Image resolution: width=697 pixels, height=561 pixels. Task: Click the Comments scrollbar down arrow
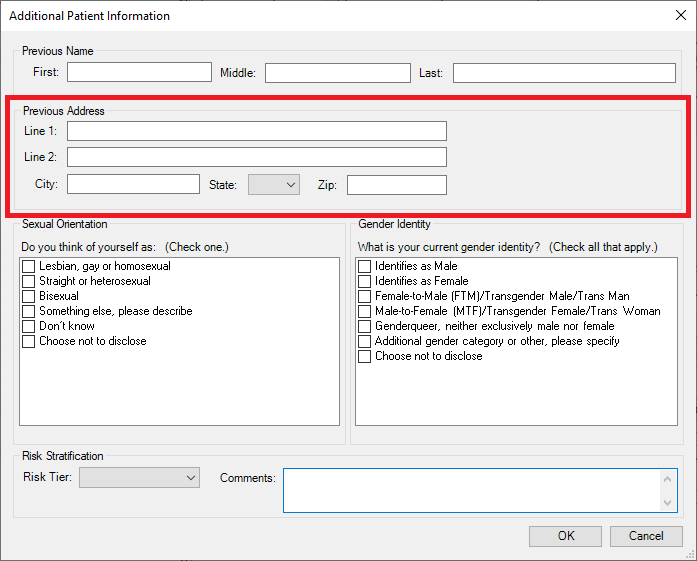(x=669, y=503)
